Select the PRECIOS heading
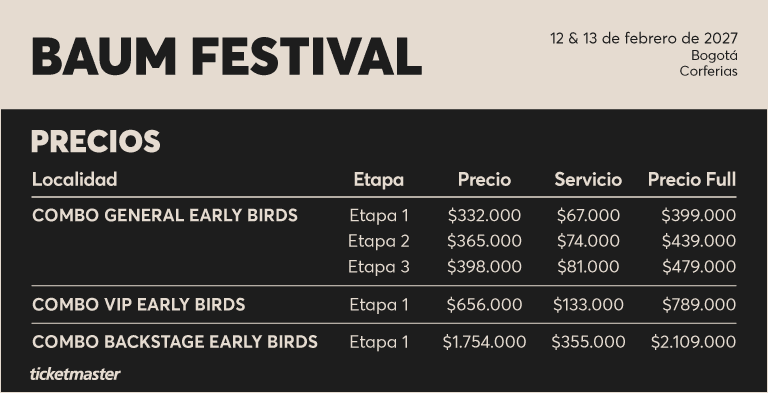This screenshot has height=393, width=768. 96,142
